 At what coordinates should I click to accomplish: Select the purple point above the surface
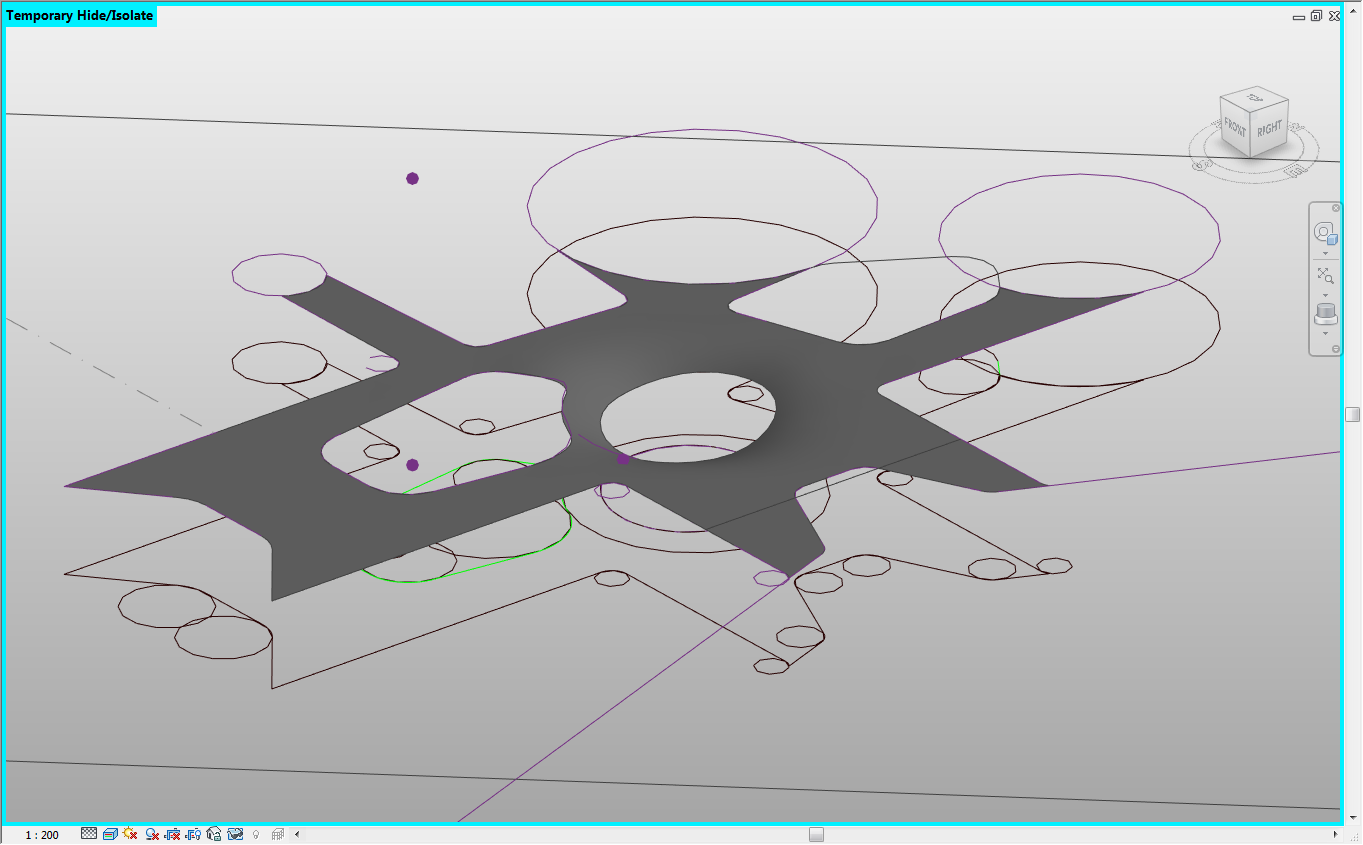click(x=412, y=178)
